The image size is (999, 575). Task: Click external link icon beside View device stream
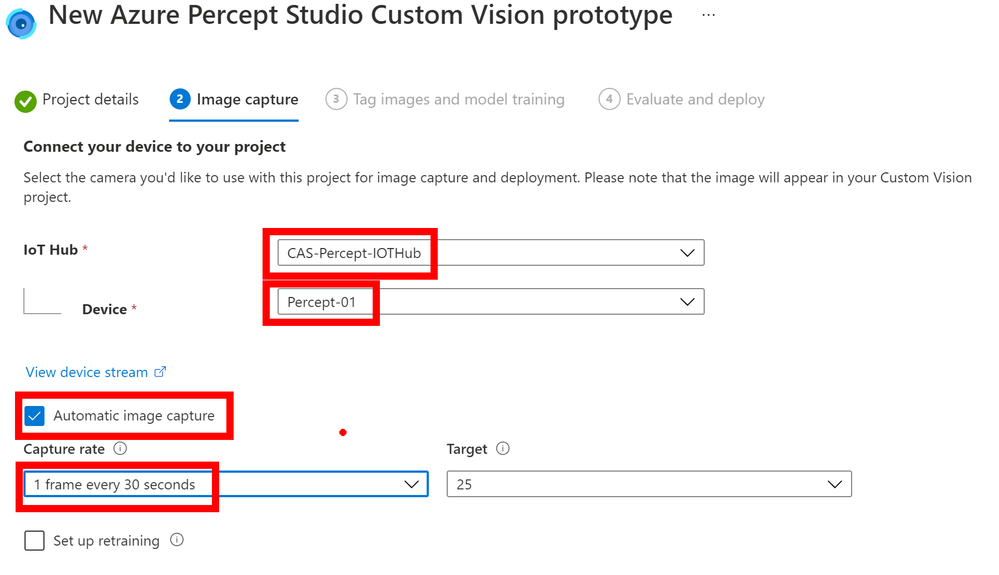pos(161,371)
